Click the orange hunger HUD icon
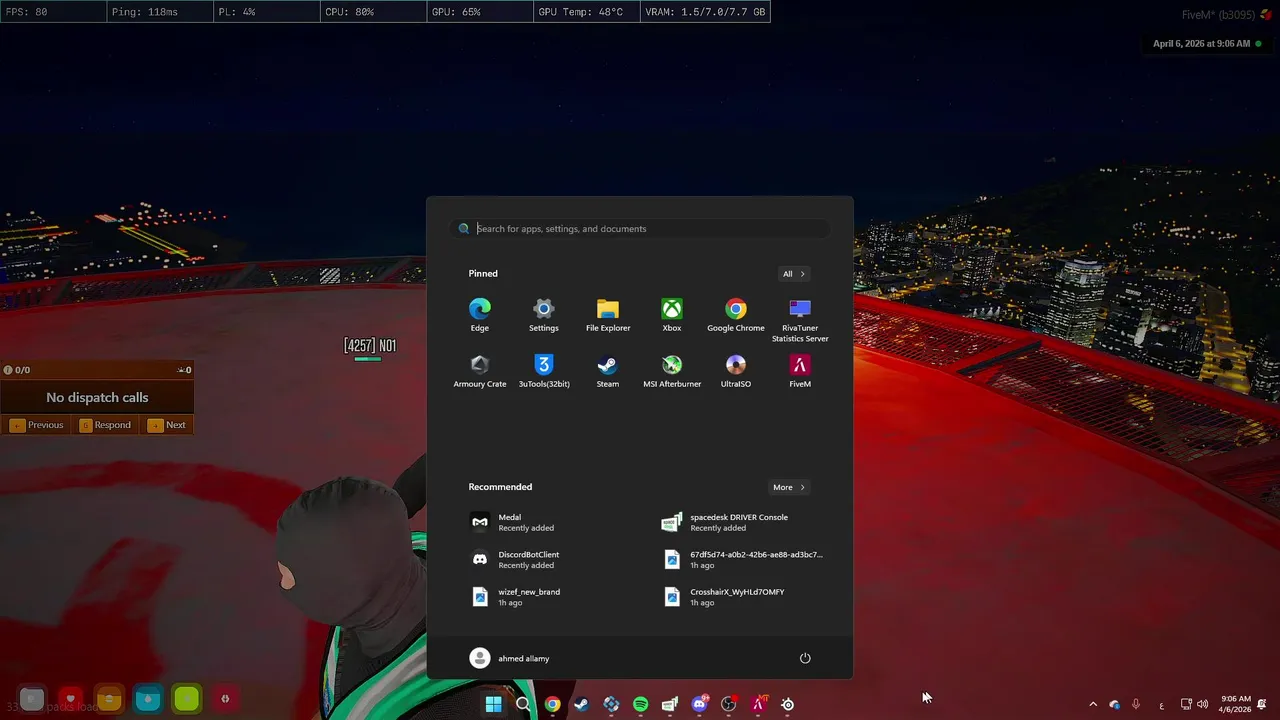 [109, 699]
